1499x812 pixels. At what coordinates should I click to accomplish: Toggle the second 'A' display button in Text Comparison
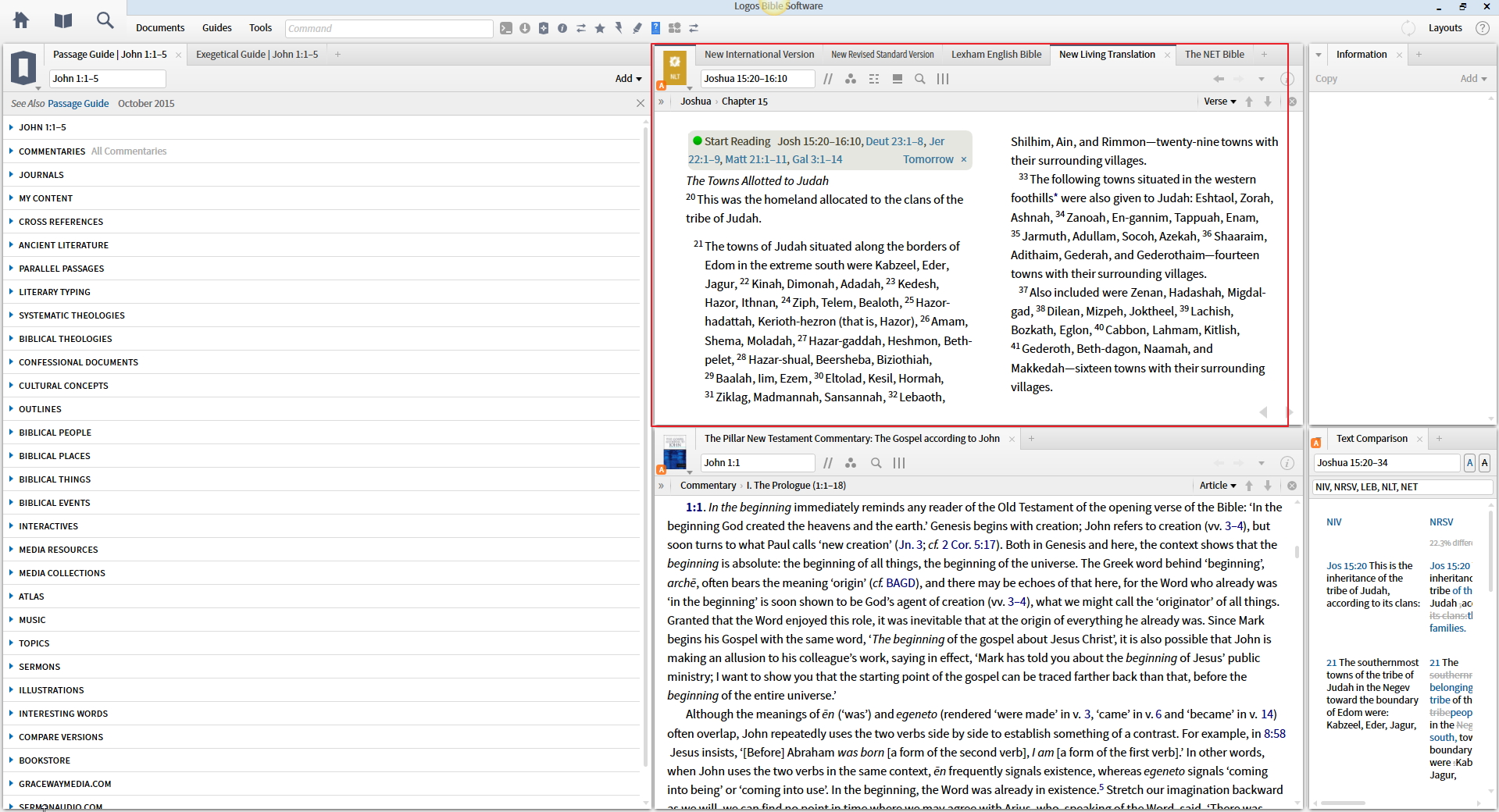pyautogui.click(x=1485, y=463)
